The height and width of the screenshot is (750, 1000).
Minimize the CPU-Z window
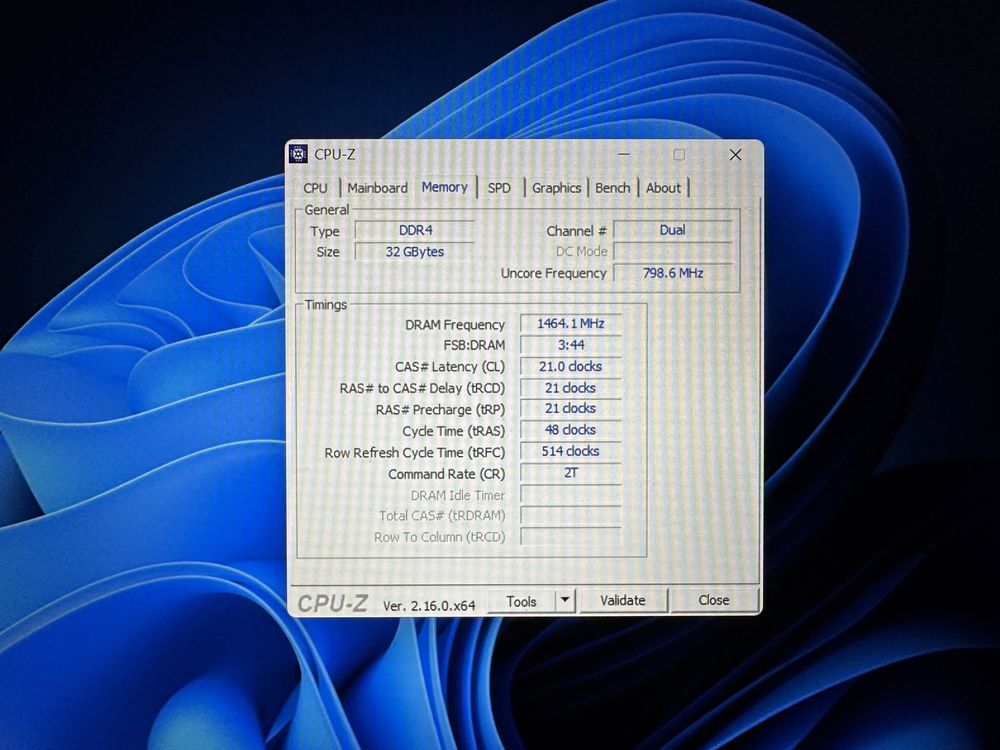[624, 154]
